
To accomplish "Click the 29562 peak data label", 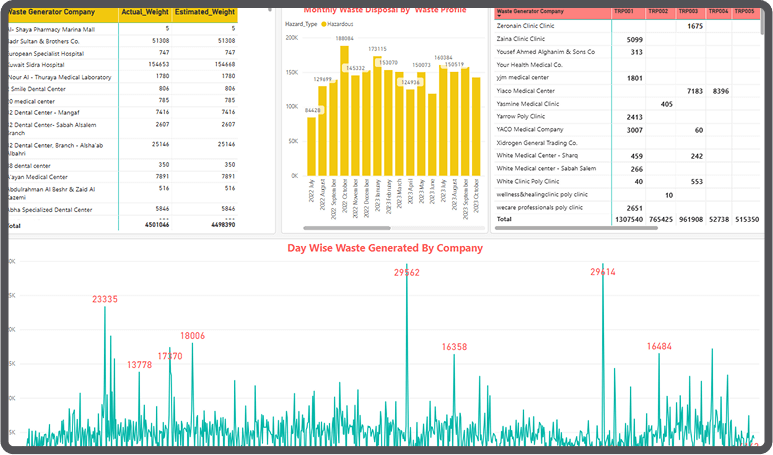I will click(407, 272).
